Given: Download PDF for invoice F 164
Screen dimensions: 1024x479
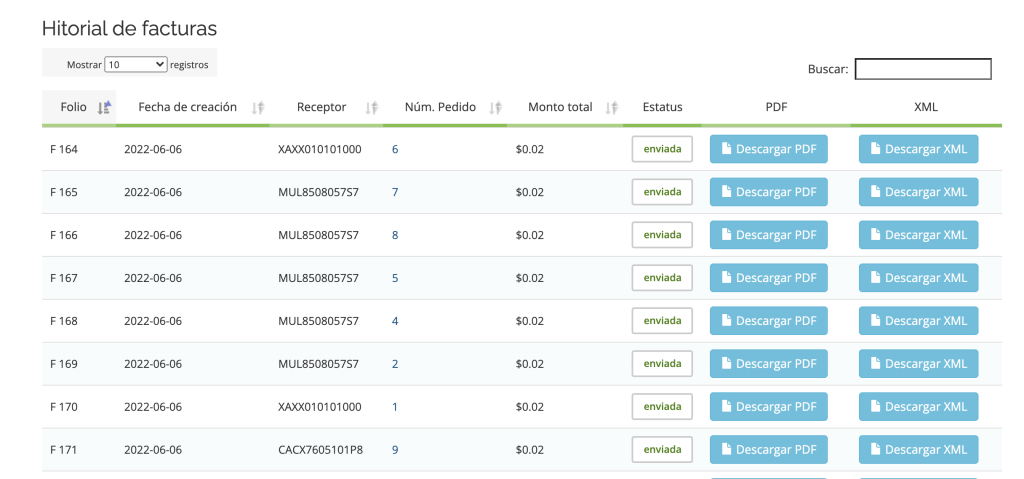Looking at the screenshot, I should click(x=769, y=149).
